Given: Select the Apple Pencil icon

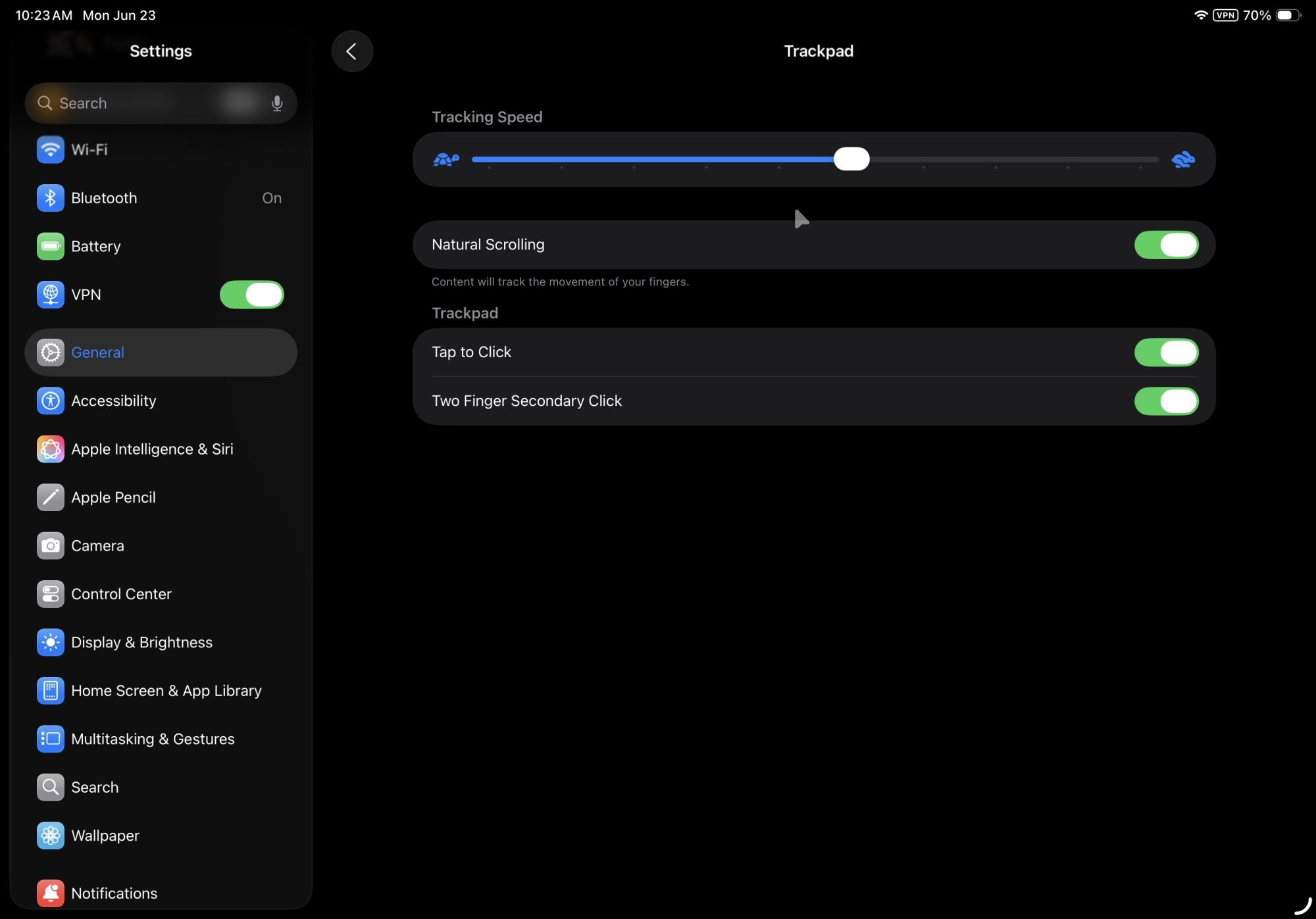Looking at the screenshot, I should tap(51, 497).
